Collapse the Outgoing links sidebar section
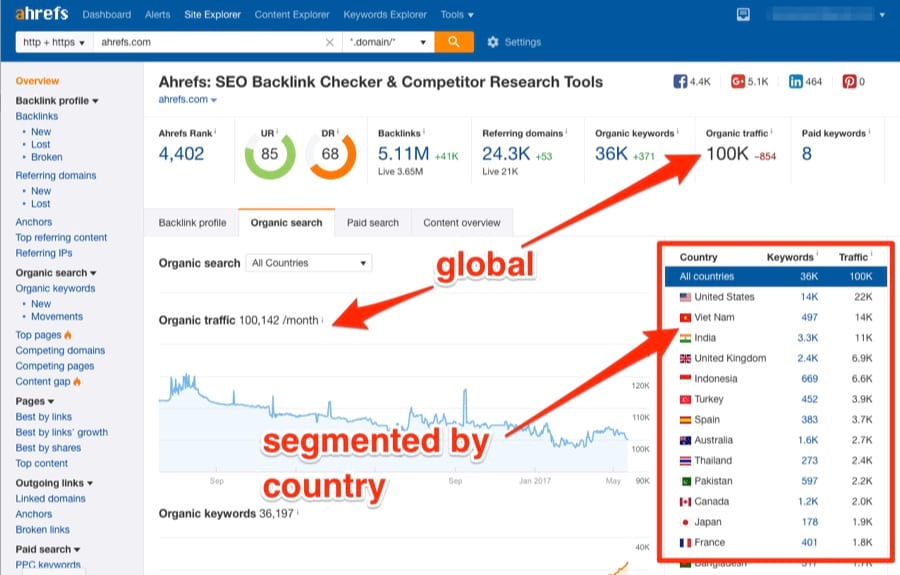The height and width of the screenshot is (575, 900). (54, 483)
